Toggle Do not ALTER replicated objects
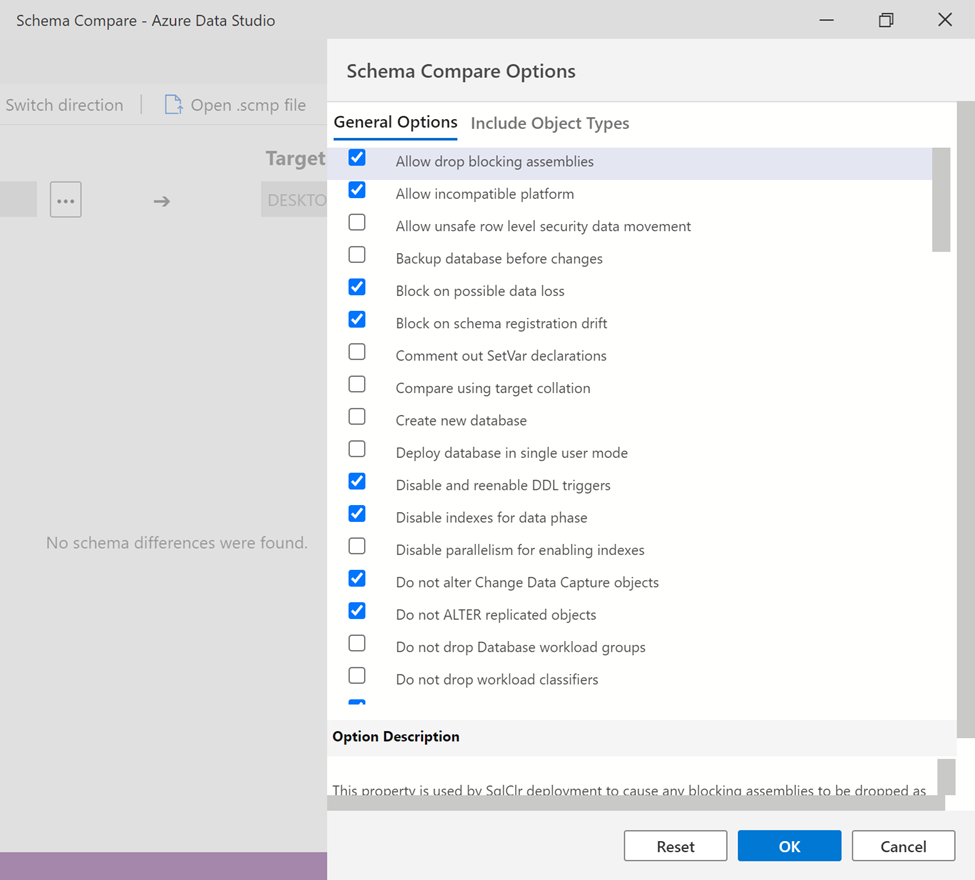The height and width of the screenshot is (880, 975). (357, 611)
